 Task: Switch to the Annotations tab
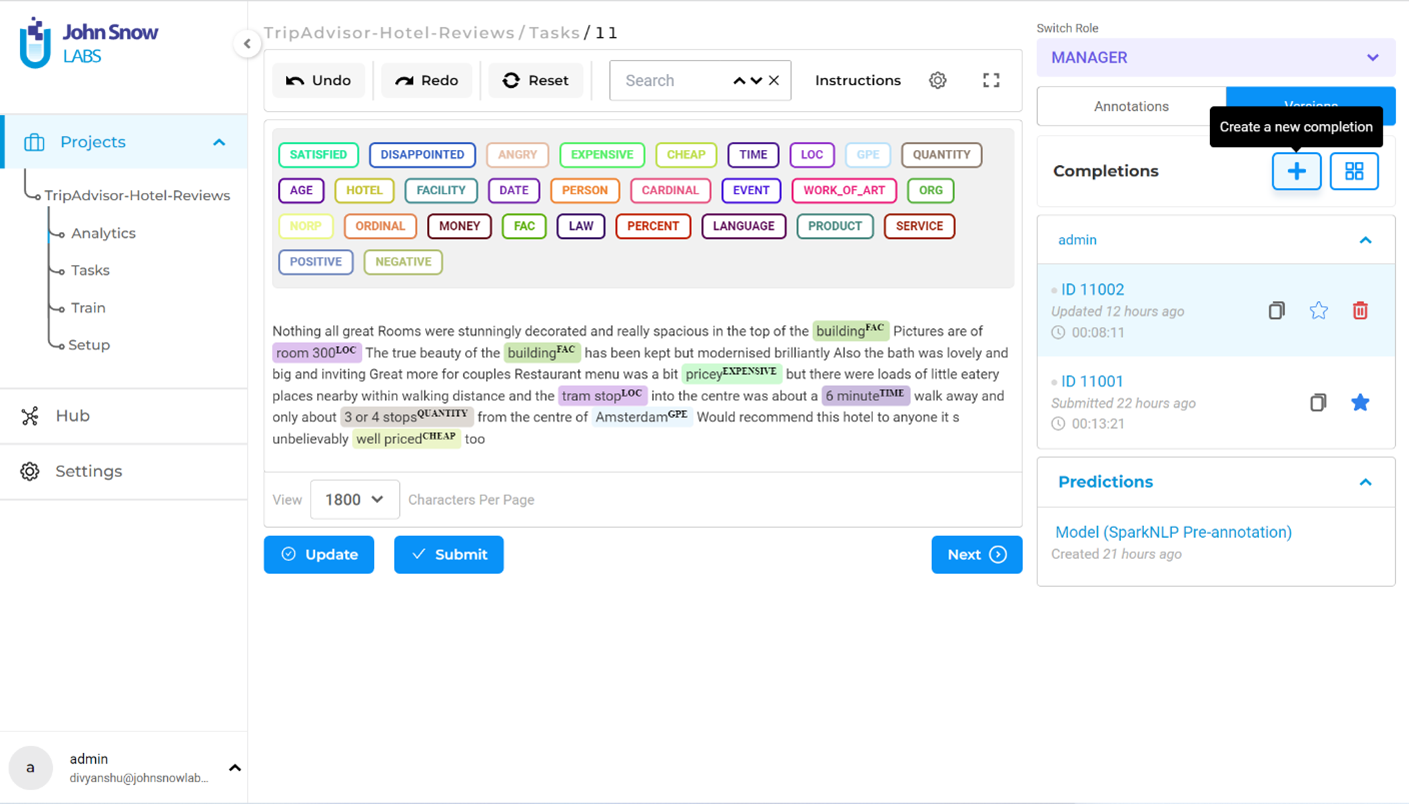pos(1131,106)
